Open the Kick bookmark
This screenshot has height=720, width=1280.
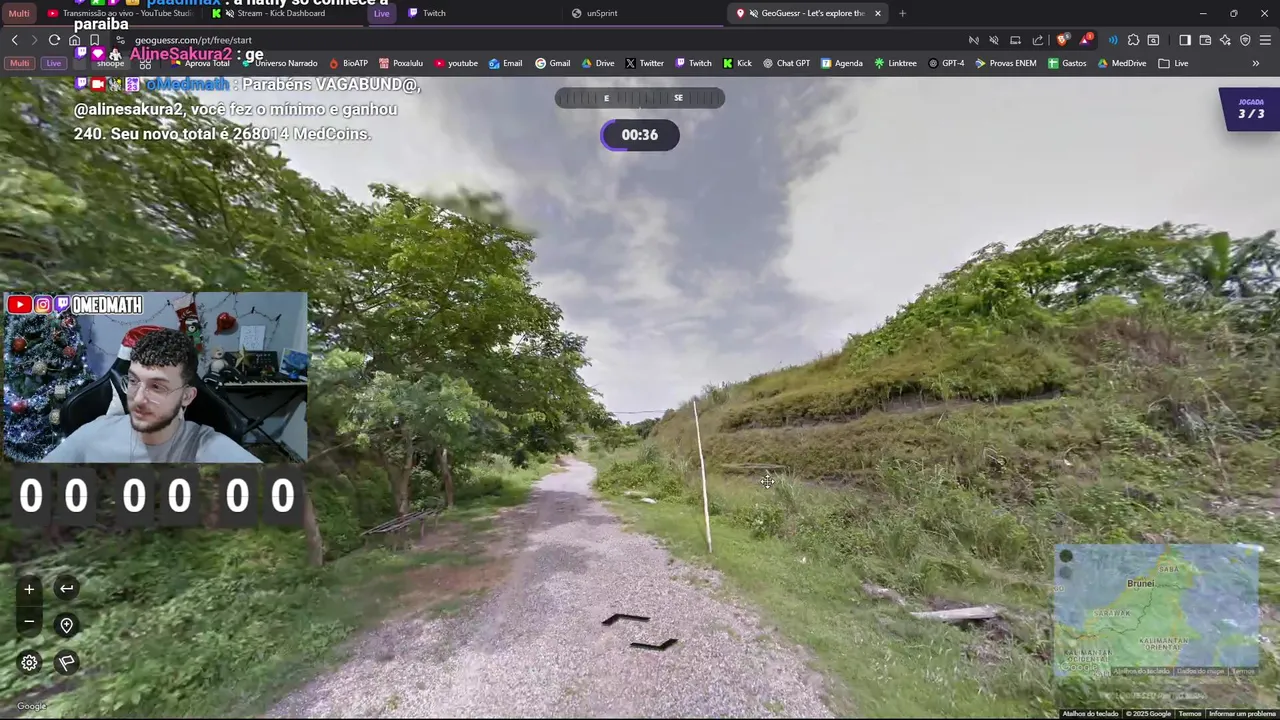point(737,63)
